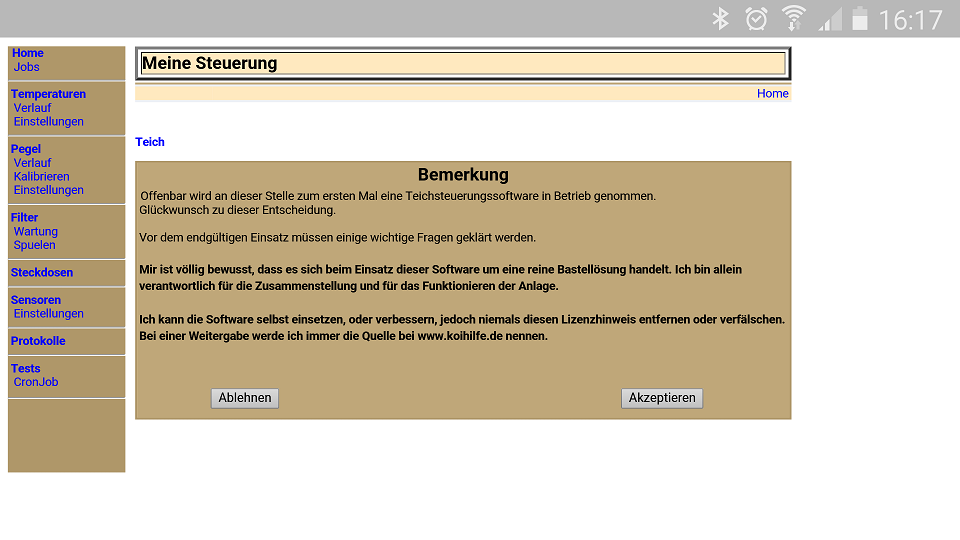Open Wartung under Filter

(36, 232)
